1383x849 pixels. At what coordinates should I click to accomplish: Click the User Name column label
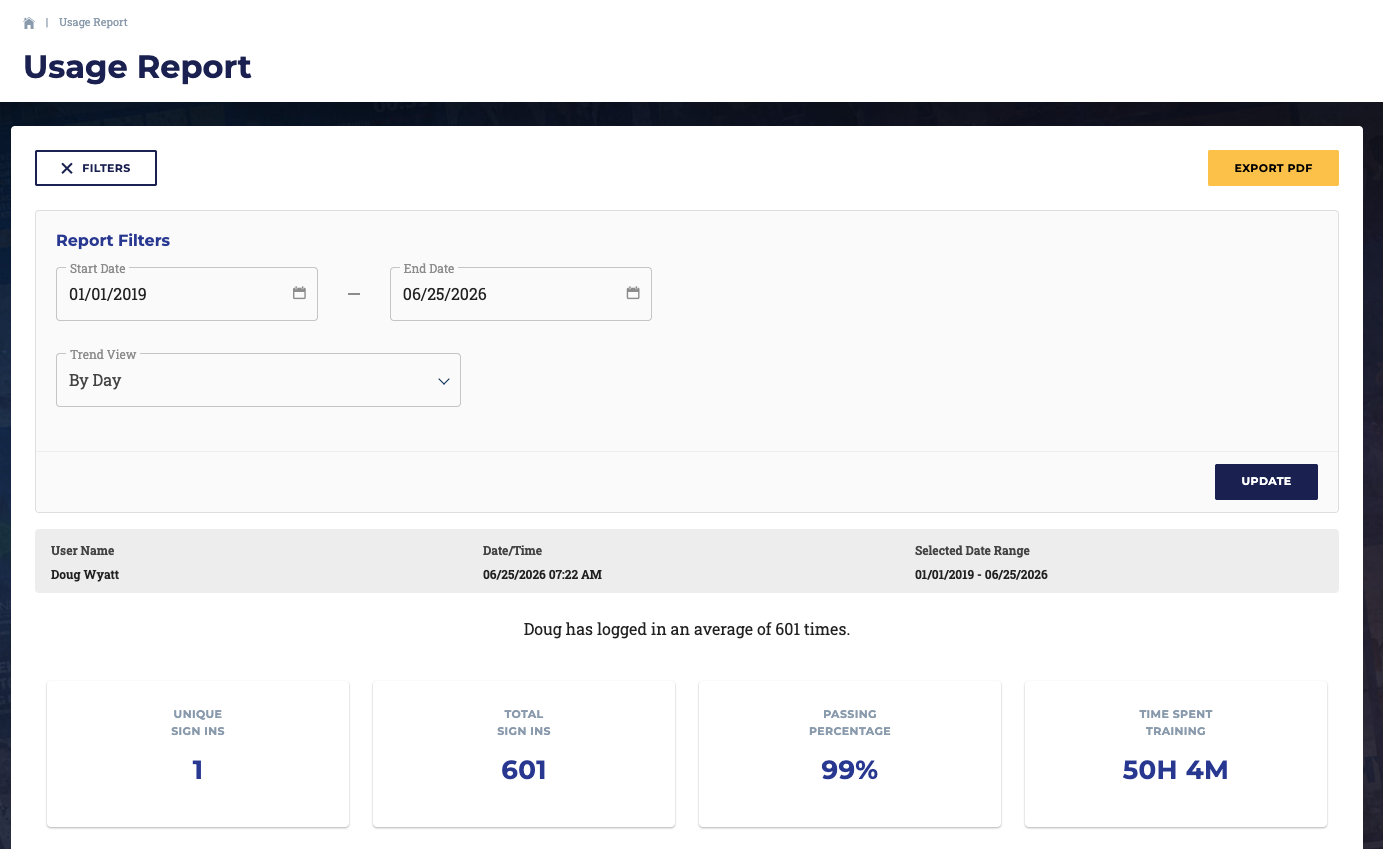point(83,551)
